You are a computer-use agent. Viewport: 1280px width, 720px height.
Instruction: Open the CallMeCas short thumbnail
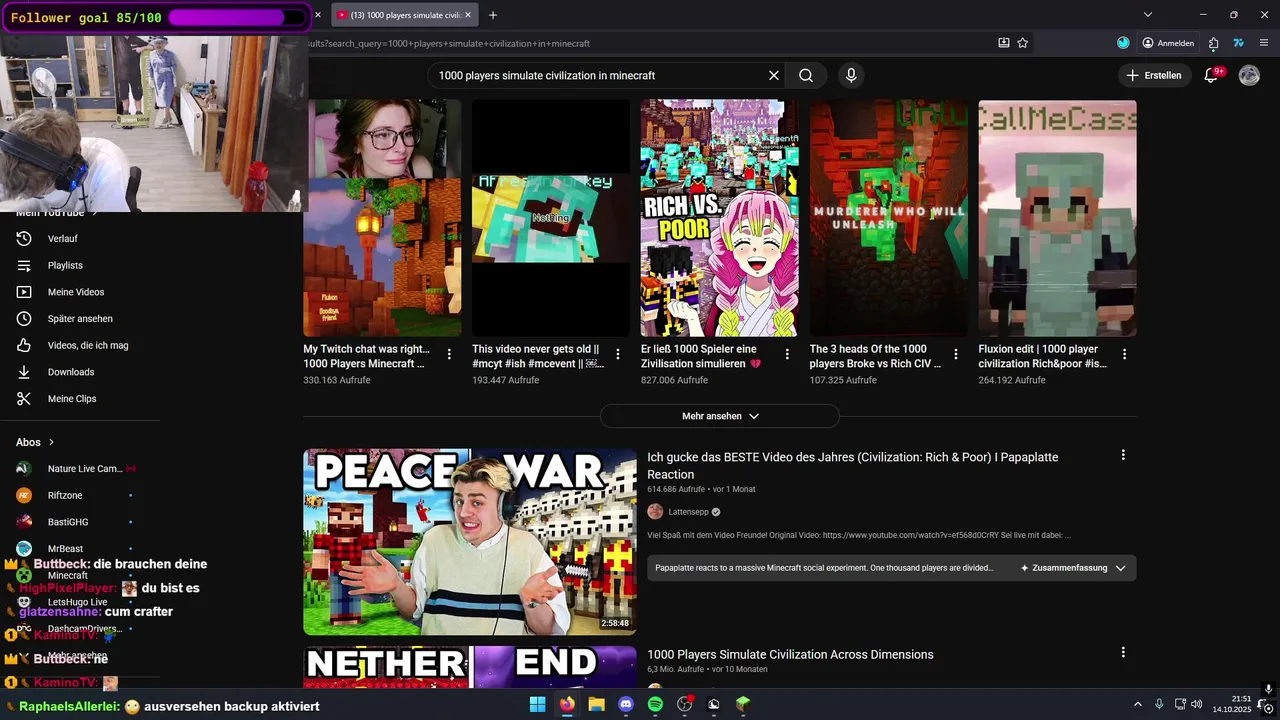click(x=1057, y=218)
